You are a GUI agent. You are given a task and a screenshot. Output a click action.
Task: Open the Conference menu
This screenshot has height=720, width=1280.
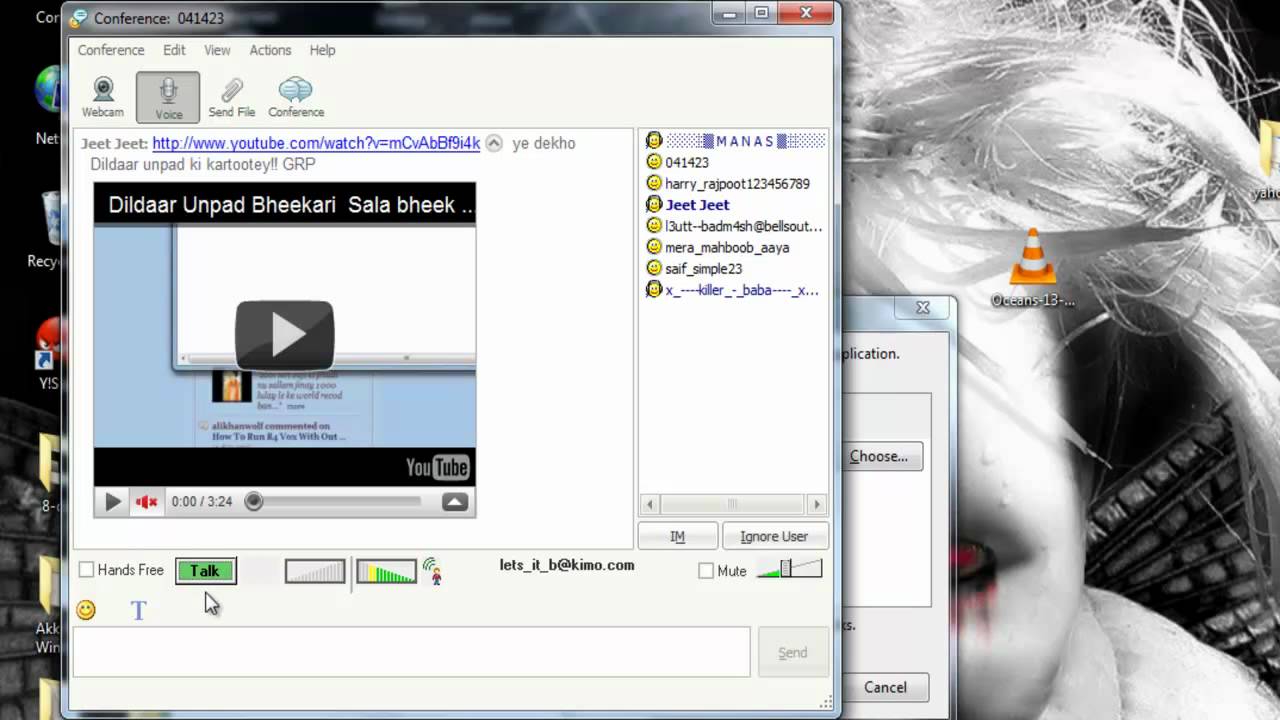click(111, 50)
